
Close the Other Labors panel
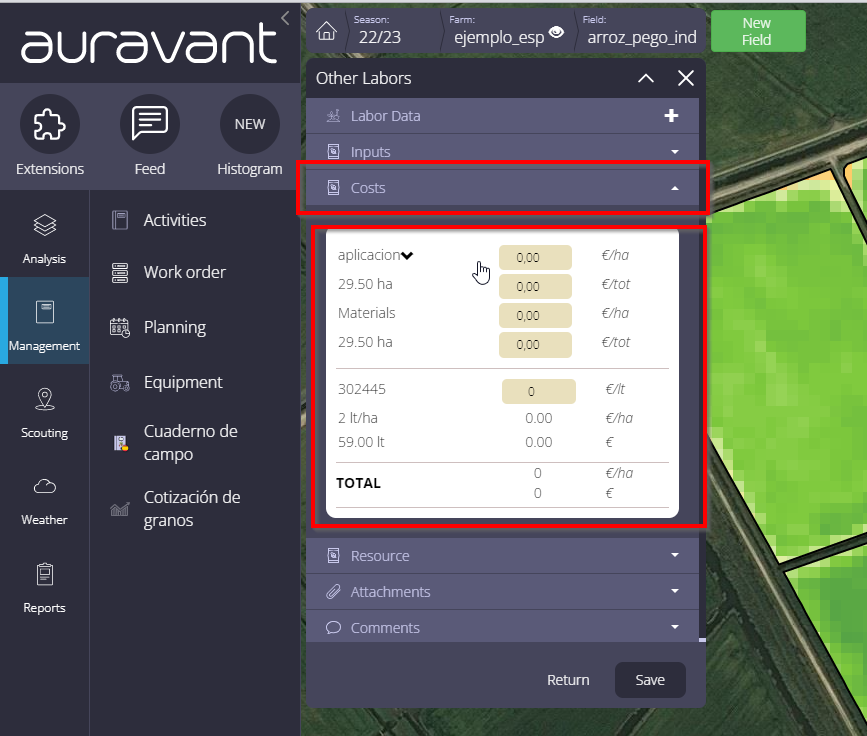[x=686, y=79]
